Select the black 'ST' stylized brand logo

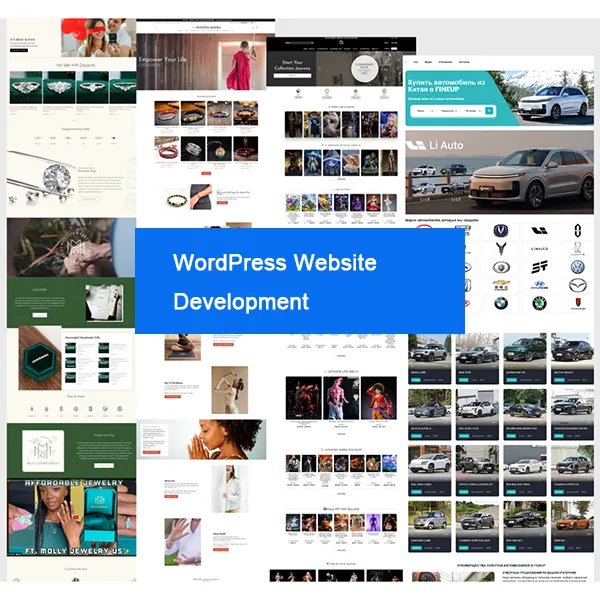[539, 267]
